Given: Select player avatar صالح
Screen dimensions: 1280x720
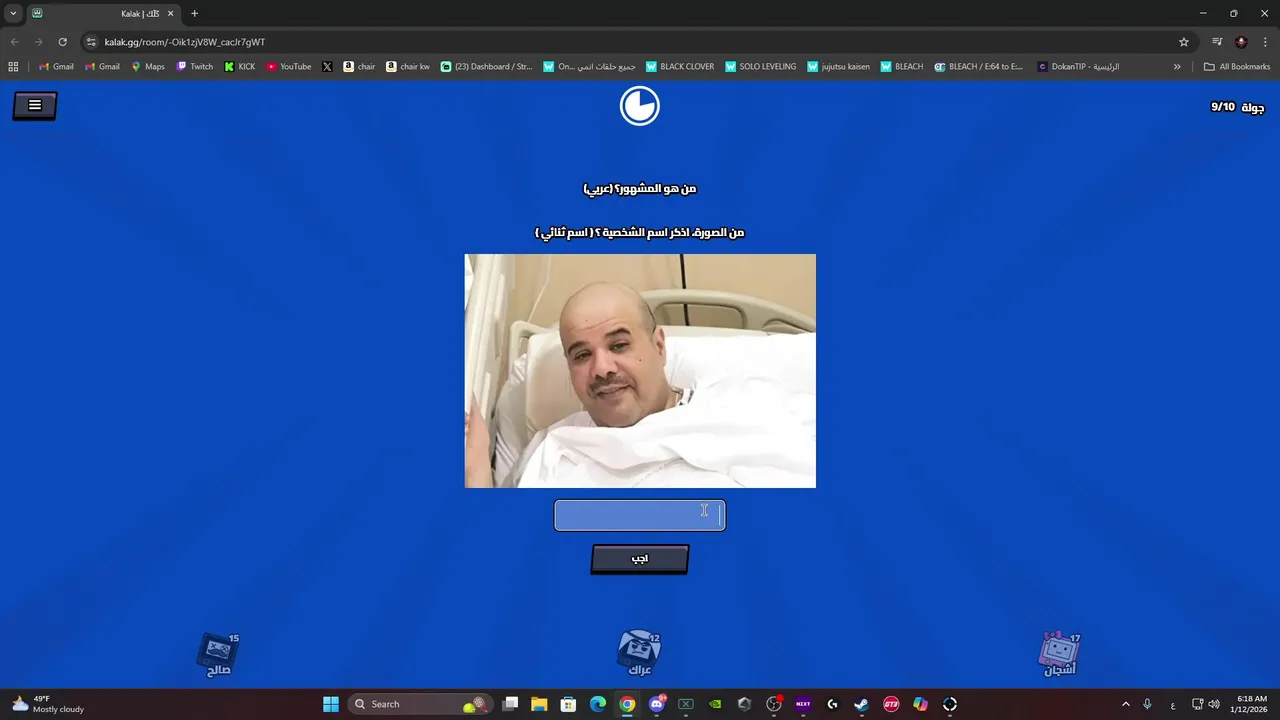Looking at the screenshot, I should pyautogui.click(x=219, y=655).
